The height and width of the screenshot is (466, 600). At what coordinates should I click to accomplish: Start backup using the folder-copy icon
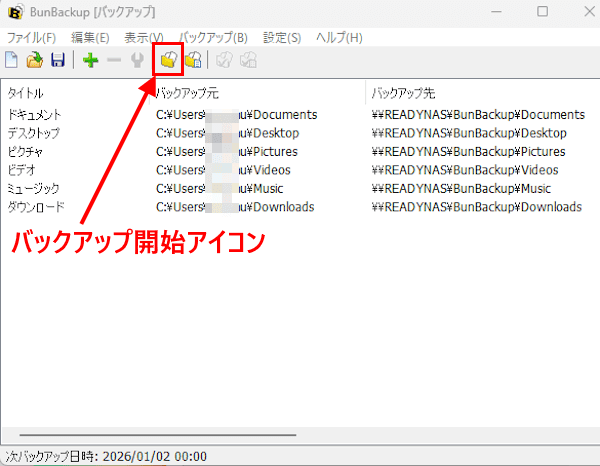pyautogui.click(x=168, y=59)
